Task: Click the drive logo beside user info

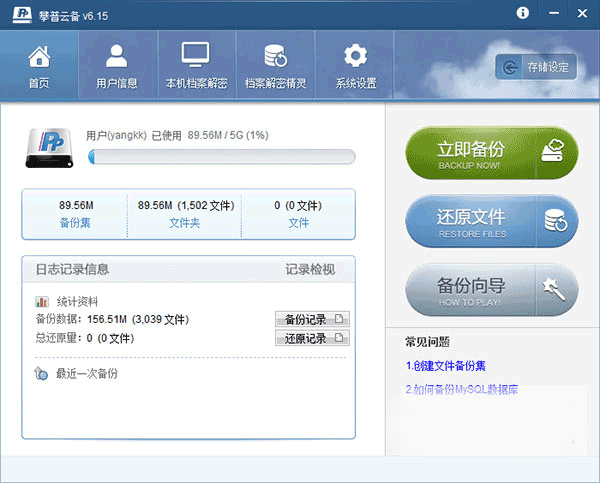Action: pyautogui.click(x=49, y=148)
